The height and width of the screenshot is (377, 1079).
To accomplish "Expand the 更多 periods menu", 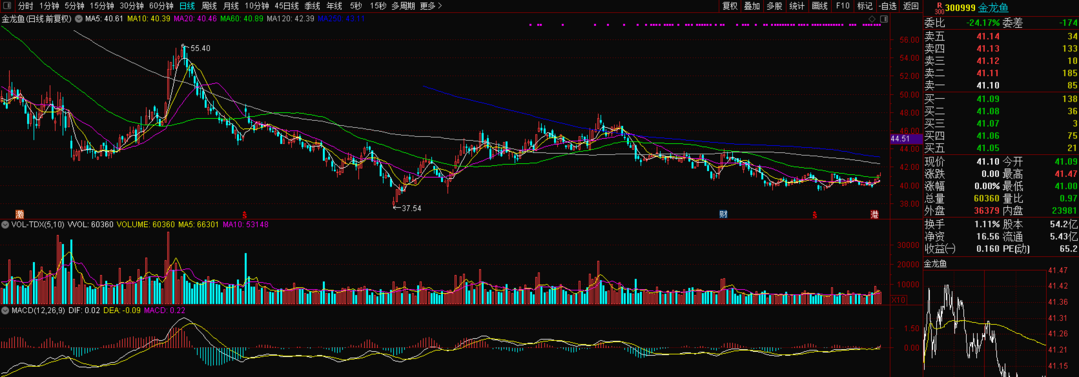I will tap(430, 6).
